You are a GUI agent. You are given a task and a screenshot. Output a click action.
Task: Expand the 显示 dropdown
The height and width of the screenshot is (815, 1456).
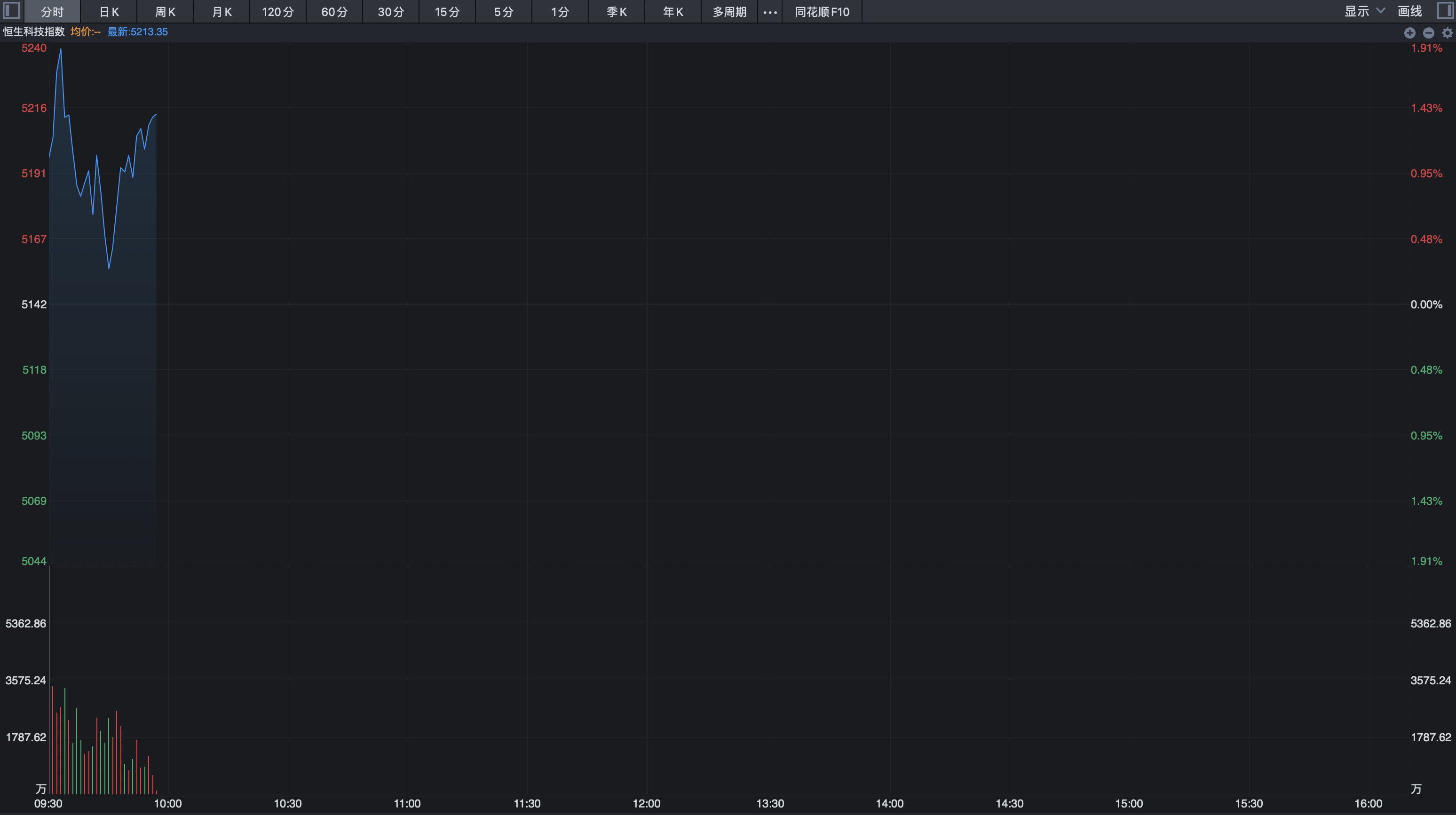[1364, 11]
